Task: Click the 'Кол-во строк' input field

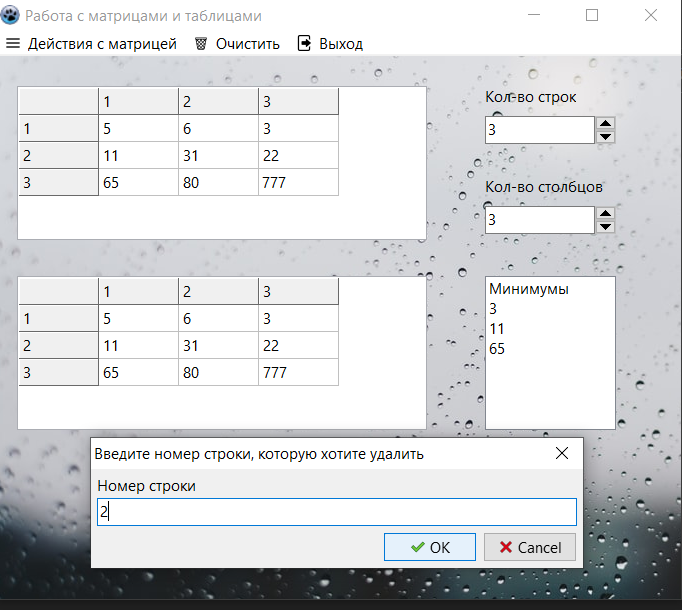Action: click(x=539, y=130)
